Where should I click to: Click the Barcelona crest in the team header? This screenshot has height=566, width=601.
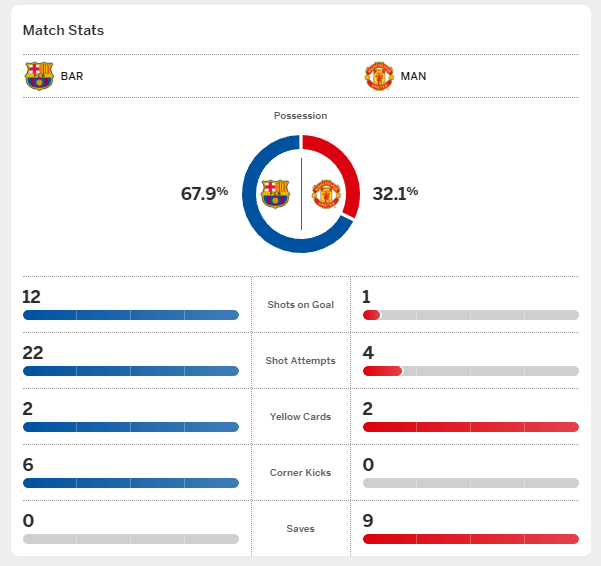(39, 76)
